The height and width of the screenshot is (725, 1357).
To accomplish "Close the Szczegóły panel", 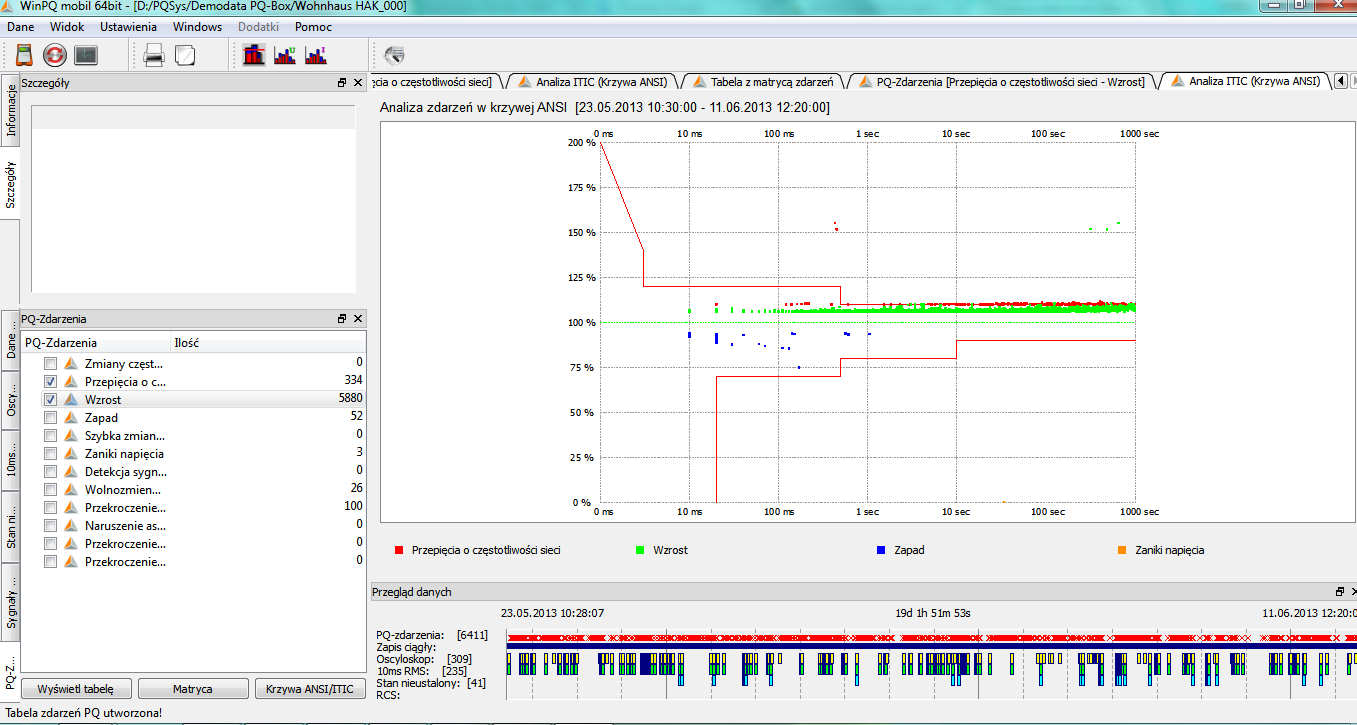I will pos(357,83).
